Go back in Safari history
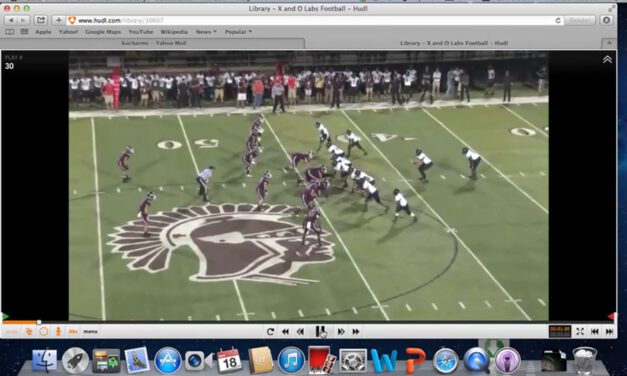Image resolution: width=627 pixels, height=376 pixels. pos(11,20)
